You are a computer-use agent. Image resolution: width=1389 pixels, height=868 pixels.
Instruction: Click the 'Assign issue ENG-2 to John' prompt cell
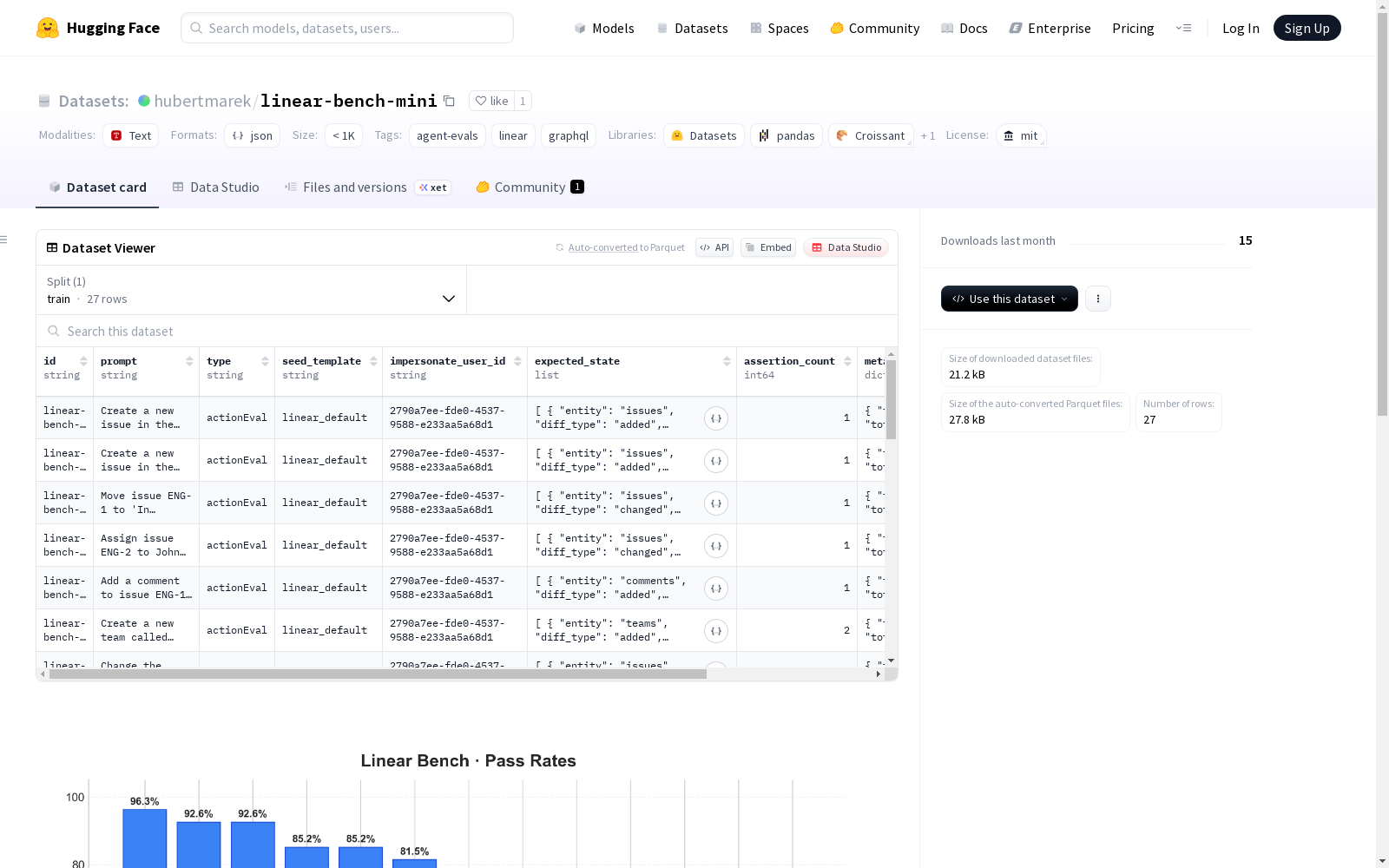click(x=146, y=545)
